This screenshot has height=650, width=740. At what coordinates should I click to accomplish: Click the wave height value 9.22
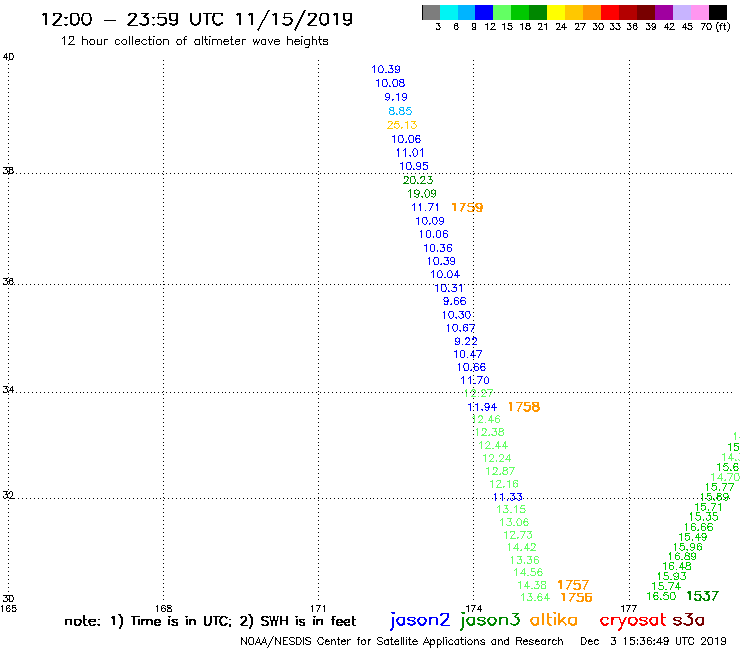click(x=466, y=341)
